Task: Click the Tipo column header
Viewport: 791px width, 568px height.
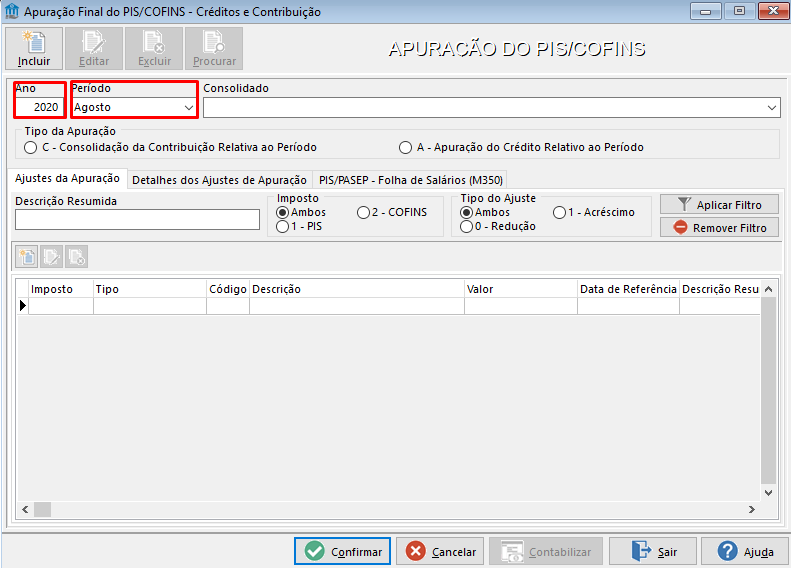Action: (150, 289)
